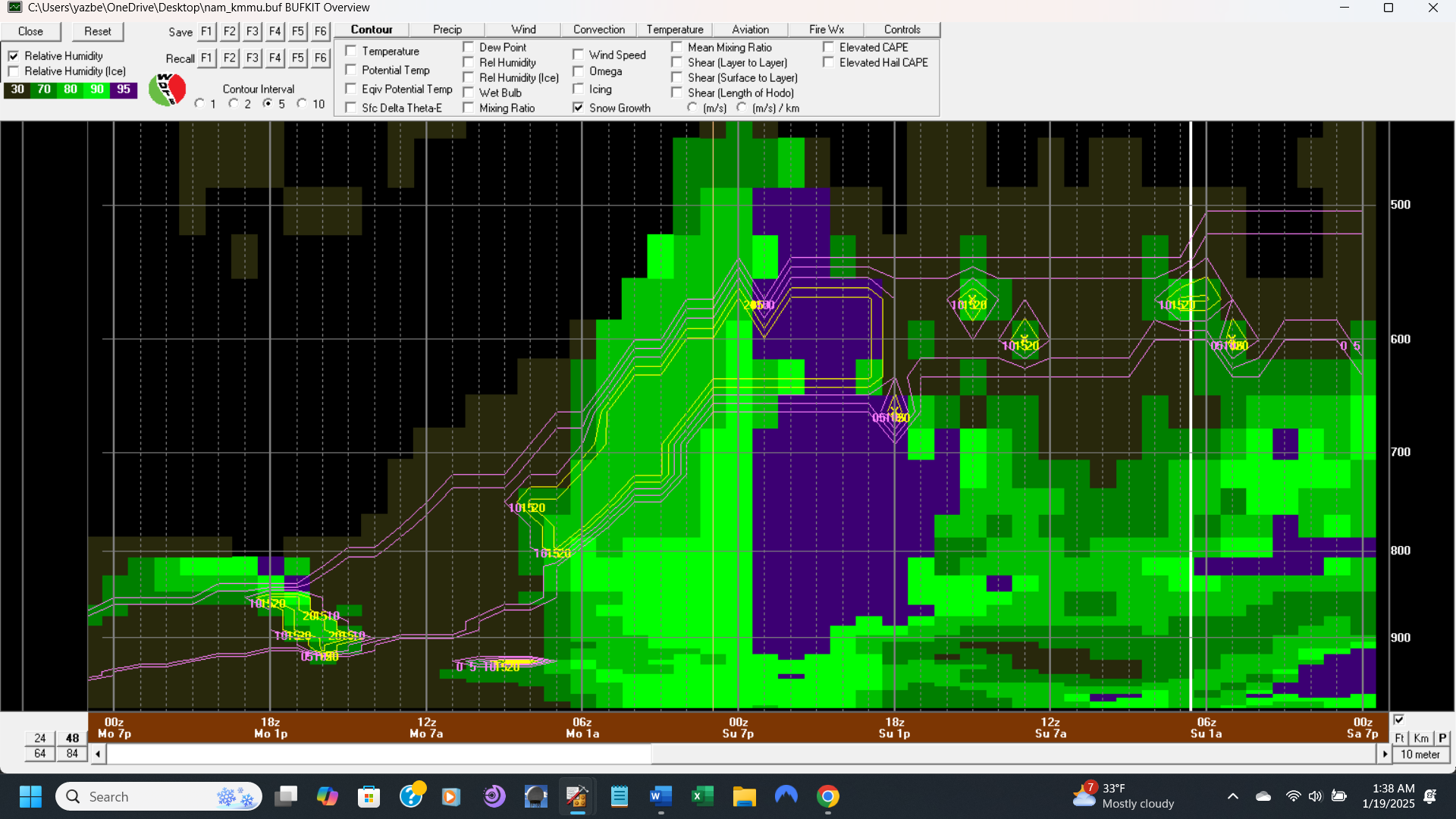Click the left scroll arrow of the timeline
The width and height of the screenshot is (1456, 819).
click(x=98, y=754)
